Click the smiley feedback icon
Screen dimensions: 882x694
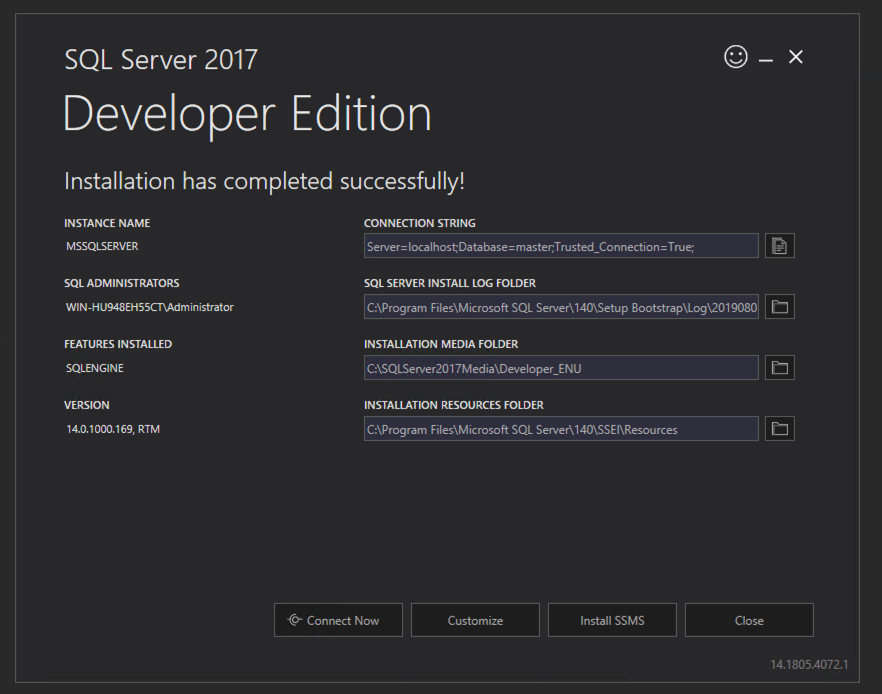pos(736,57)
